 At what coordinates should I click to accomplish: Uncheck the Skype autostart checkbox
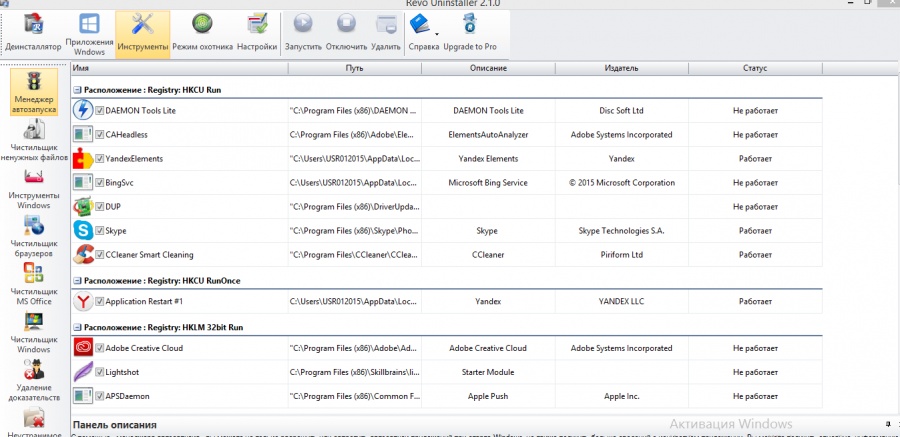click(99, 230)
